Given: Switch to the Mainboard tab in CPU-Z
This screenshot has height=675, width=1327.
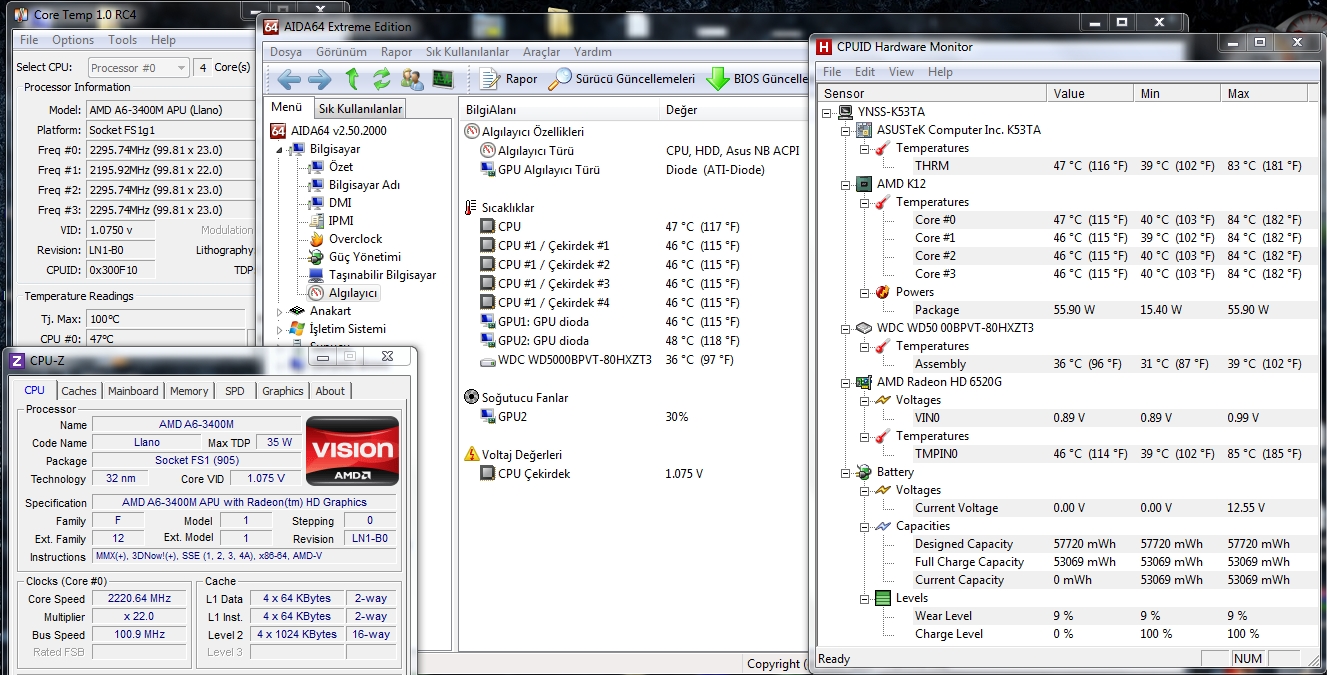Looking at the screenshot, I should tap(133, 391).
